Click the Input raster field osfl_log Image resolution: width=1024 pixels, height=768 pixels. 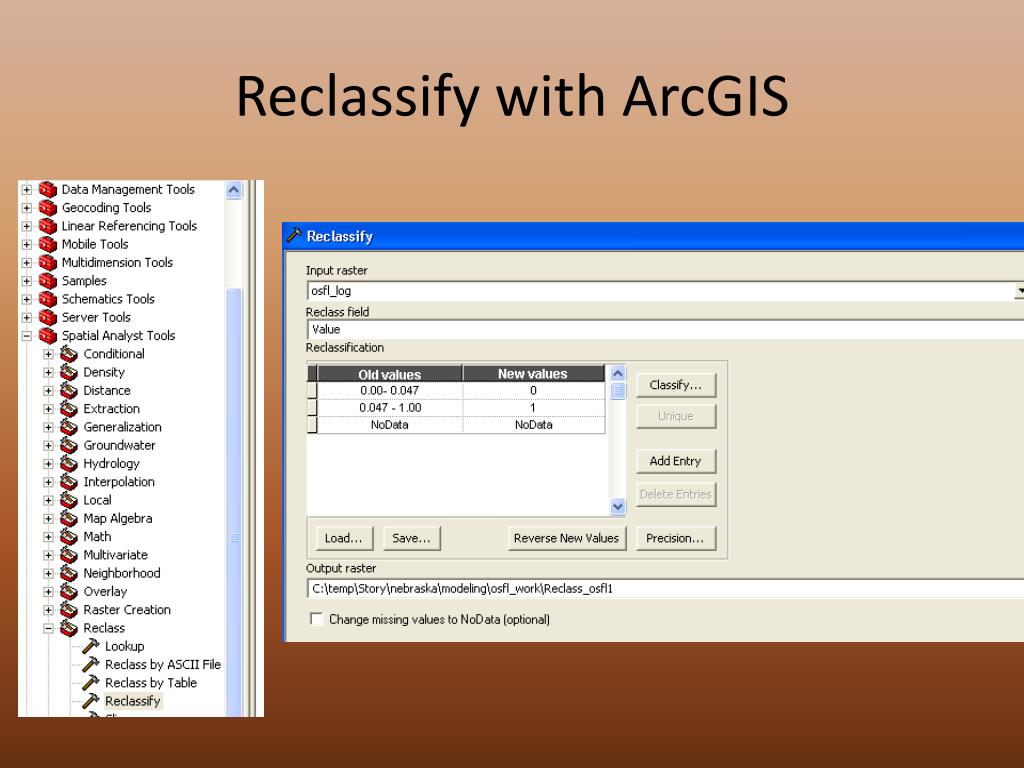click(660, 291)
